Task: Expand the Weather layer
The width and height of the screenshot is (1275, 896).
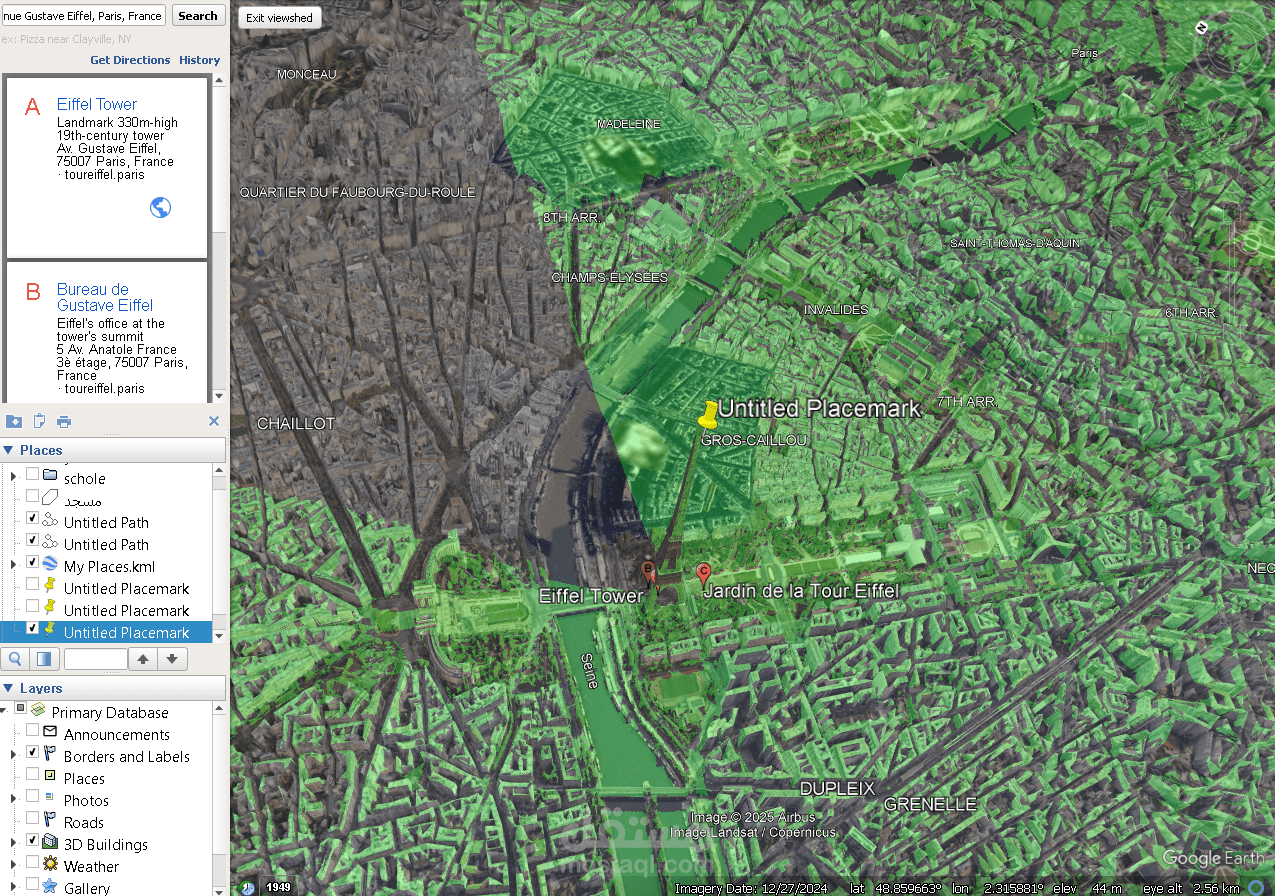Action: pyautogui.click(x=14, y=865)
